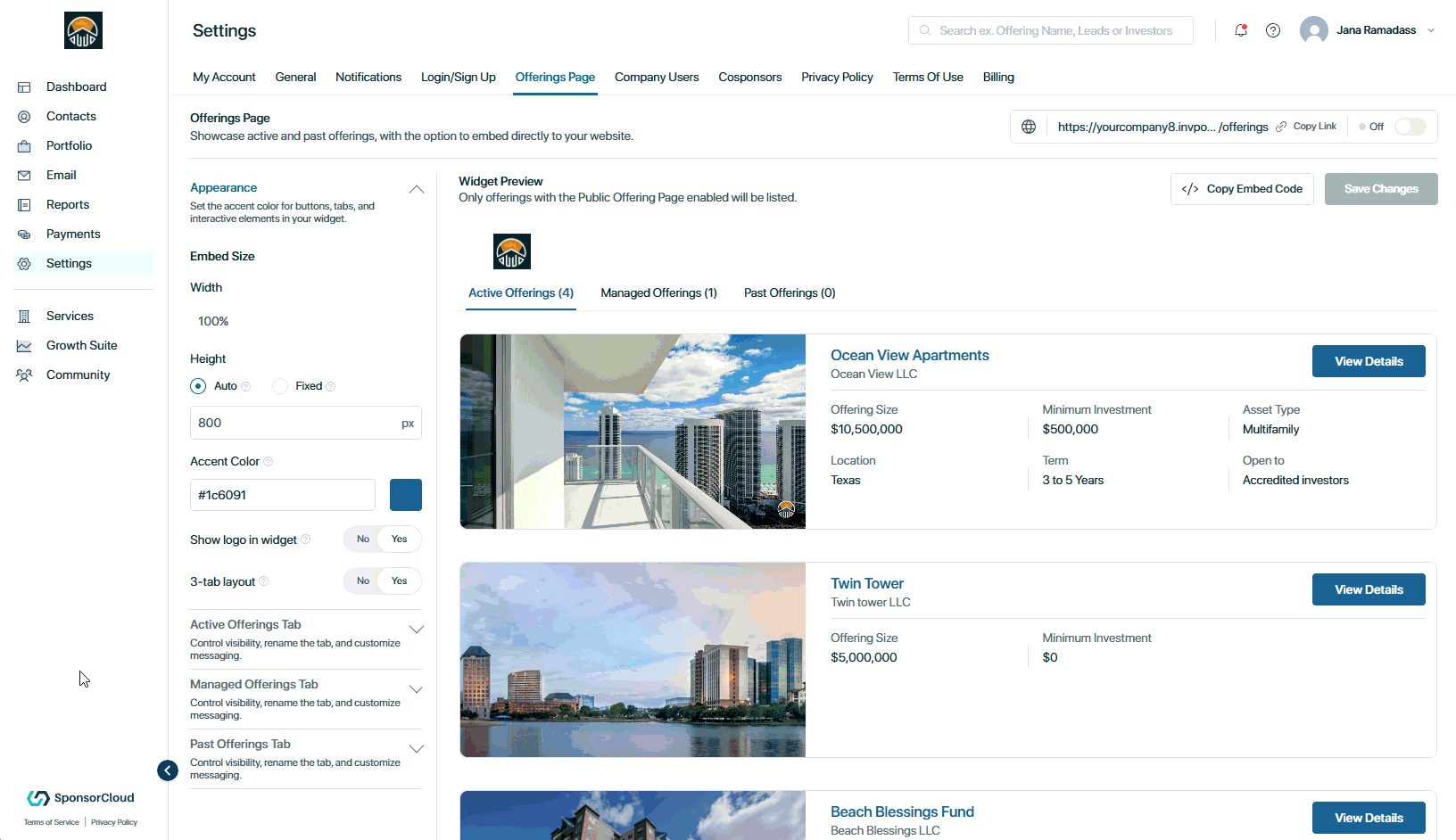1456x840 pixels.
Task: Click the SponsorCloud logo
Action: [80, 798]
